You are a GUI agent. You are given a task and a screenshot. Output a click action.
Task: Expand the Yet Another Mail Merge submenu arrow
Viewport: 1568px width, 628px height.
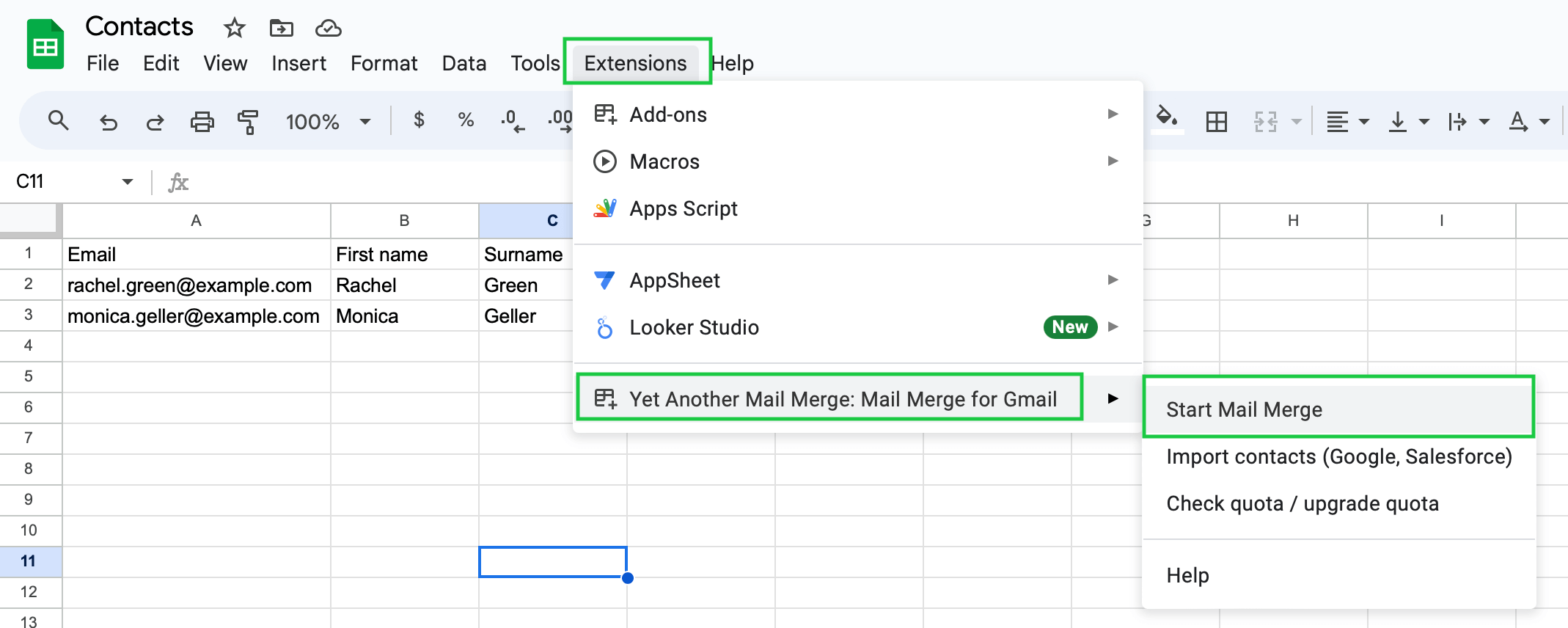pos(1113,398)
